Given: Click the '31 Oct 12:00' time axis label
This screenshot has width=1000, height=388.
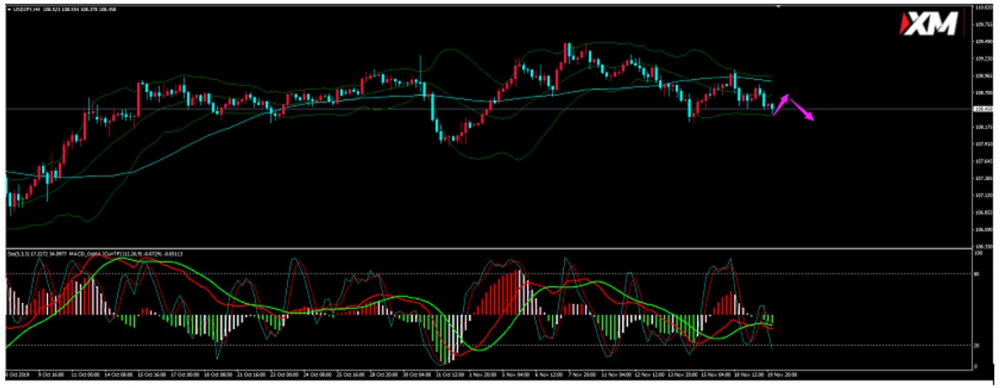Looking at the screenshot, I should click(450, 375).
